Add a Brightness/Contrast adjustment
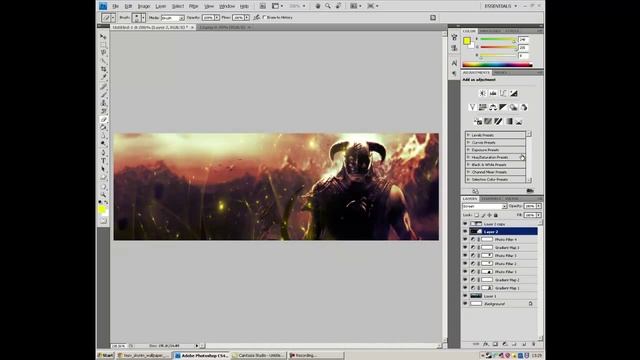Viewport: 640px width, 360px height. (482, 93)
